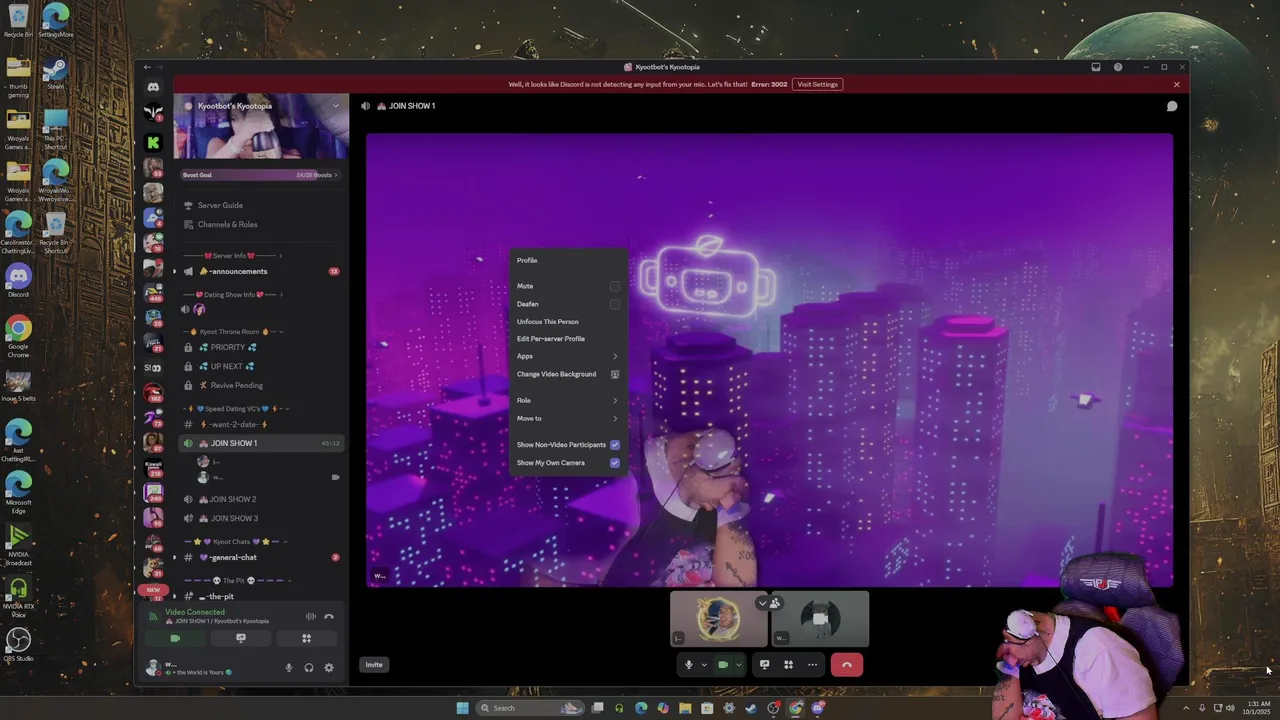Open the Kick server icon in sidebar

click(x=153, y=143)
